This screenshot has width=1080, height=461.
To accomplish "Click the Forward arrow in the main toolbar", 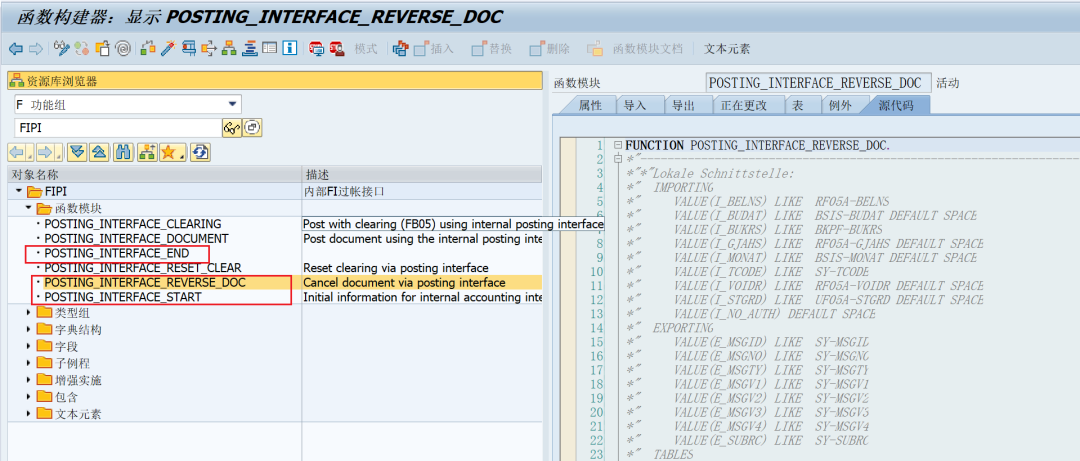I will coord(36,49).
